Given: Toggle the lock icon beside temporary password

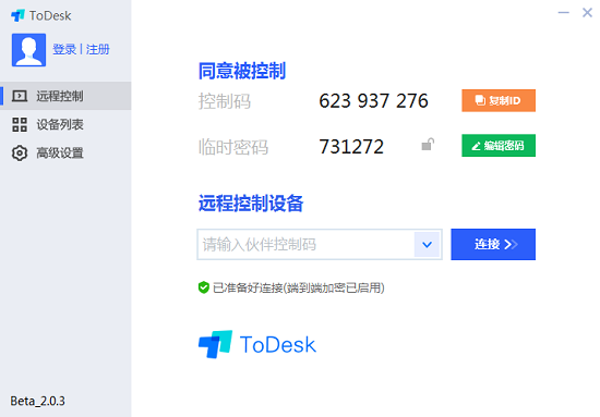Looking at the screenshot, I should coord(427,146).
